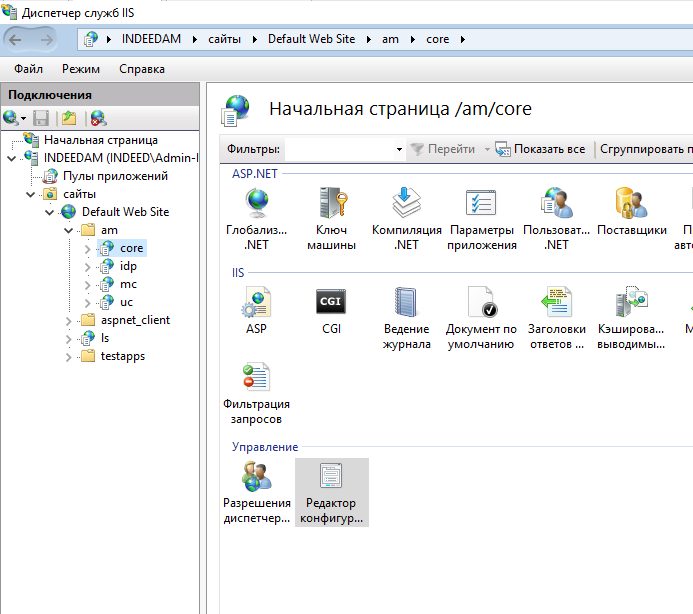Click the Показать все button

540,149
